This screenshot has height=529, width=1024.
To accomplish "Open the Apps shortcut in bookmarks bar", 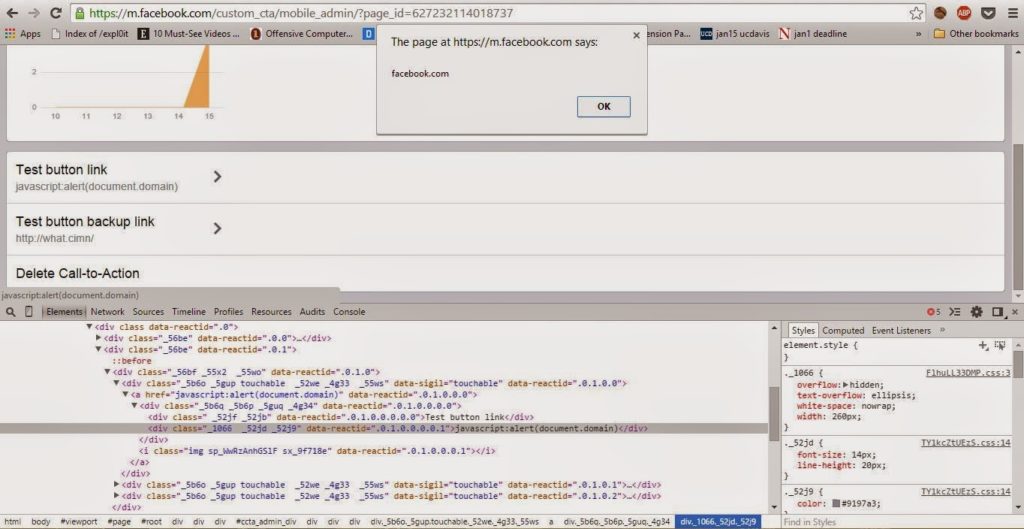I will (x=23, y=34).
